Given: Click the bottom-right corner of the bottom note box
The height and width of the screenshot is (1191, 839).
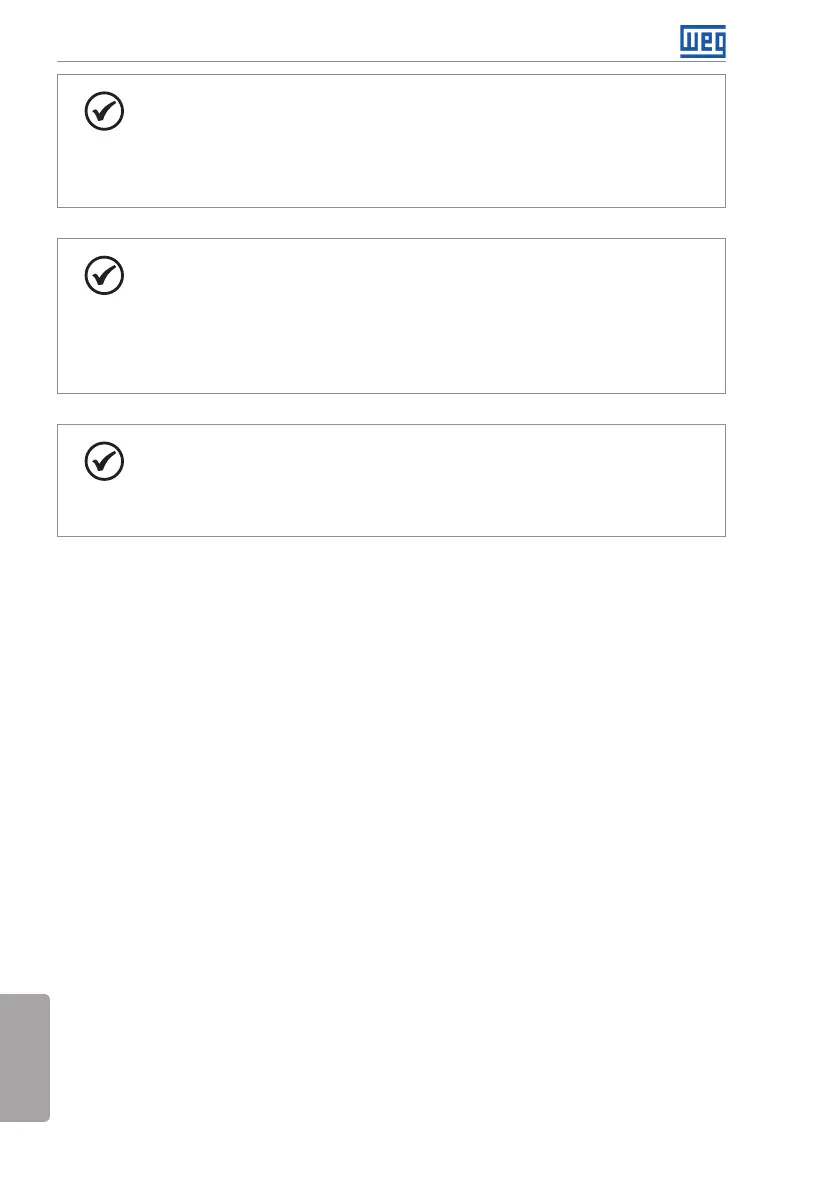Looking at the screenshot, I should coord(724,535).
